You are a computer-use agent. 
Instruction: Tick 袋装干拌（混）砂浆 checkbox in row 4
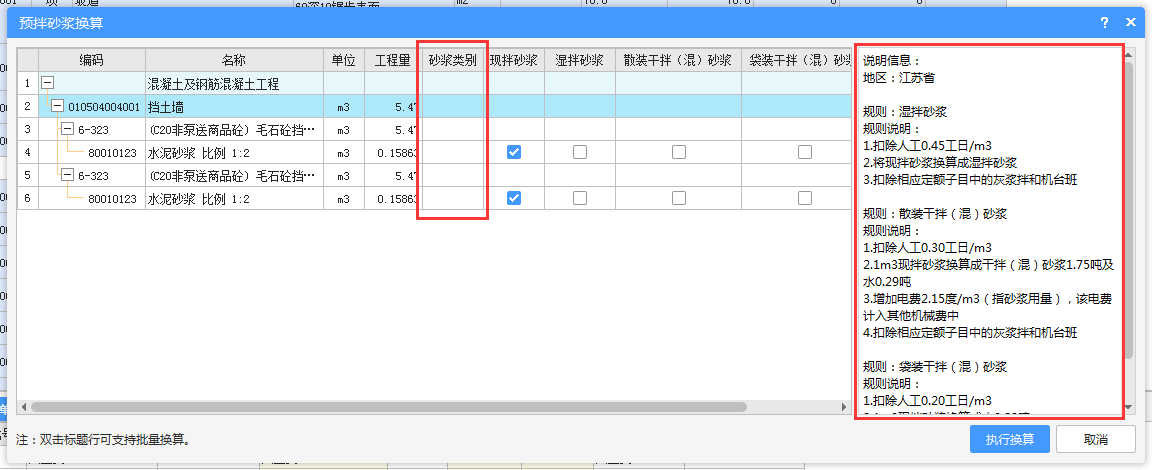pos(805,152)
